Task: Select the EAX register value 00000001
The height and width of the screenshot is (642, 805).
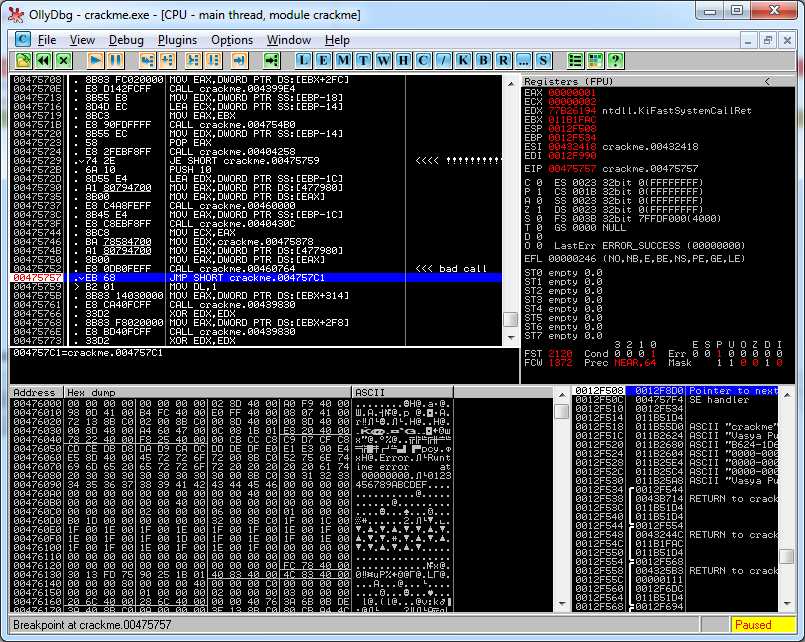Action: click(x=572, y=93)
